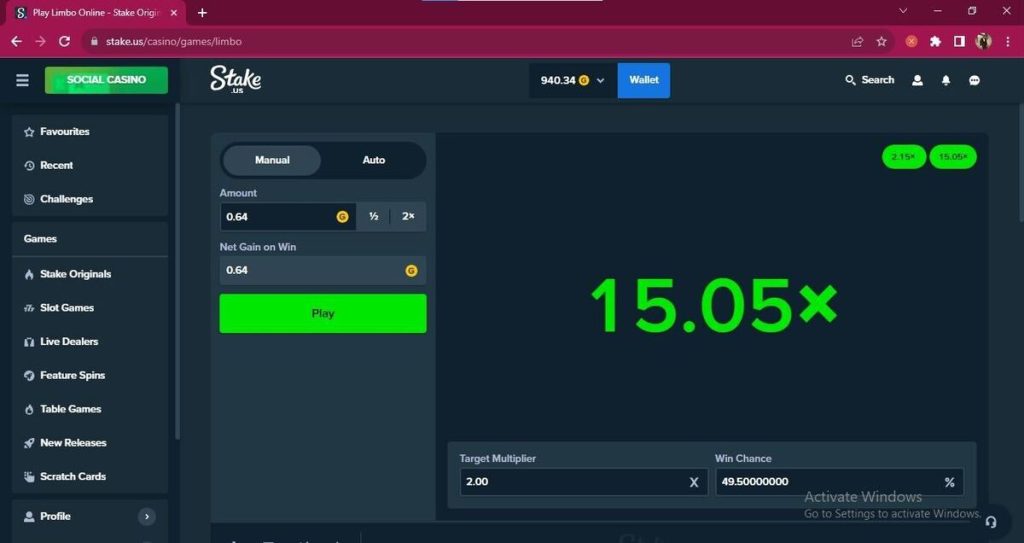Open a new browser tab
The width and height of the screenshot is (1024, 543).
coord(202,12)
